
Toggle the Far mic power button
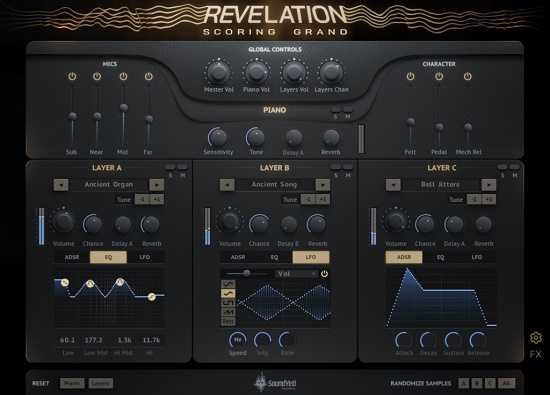click(149, 76)
